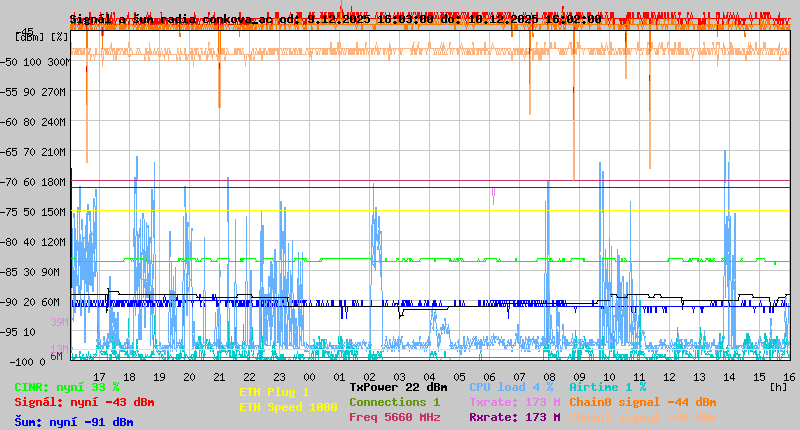This screenshot has height=430, width=800.
Task: Click the 'Connections 1' legend label
Action: pos(394,402)
